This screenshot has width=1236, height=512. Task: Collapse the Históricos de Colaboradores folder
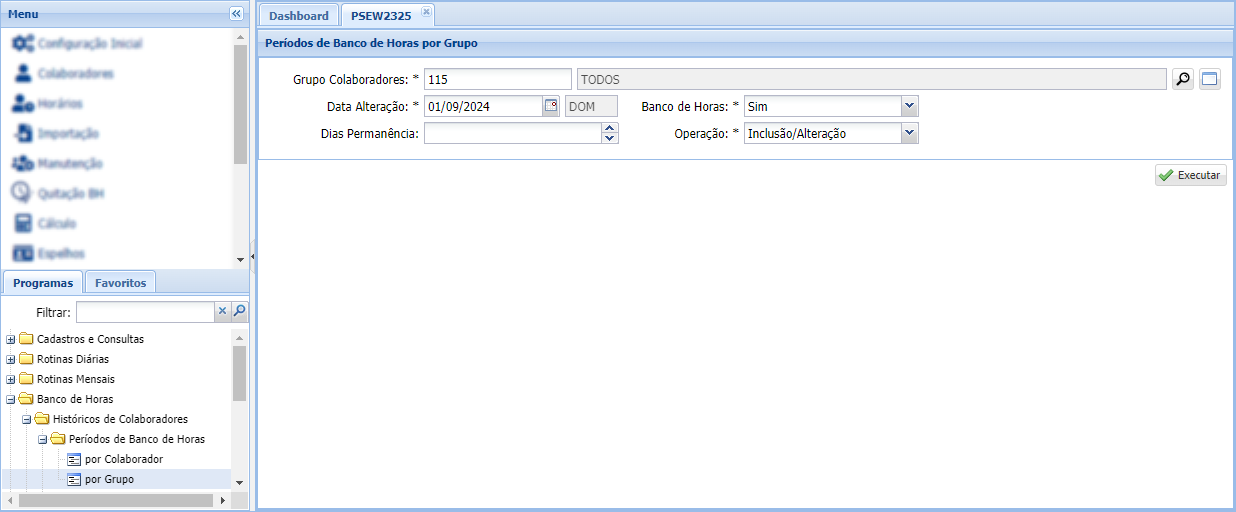pyautogui.click(x=27, y=419)
